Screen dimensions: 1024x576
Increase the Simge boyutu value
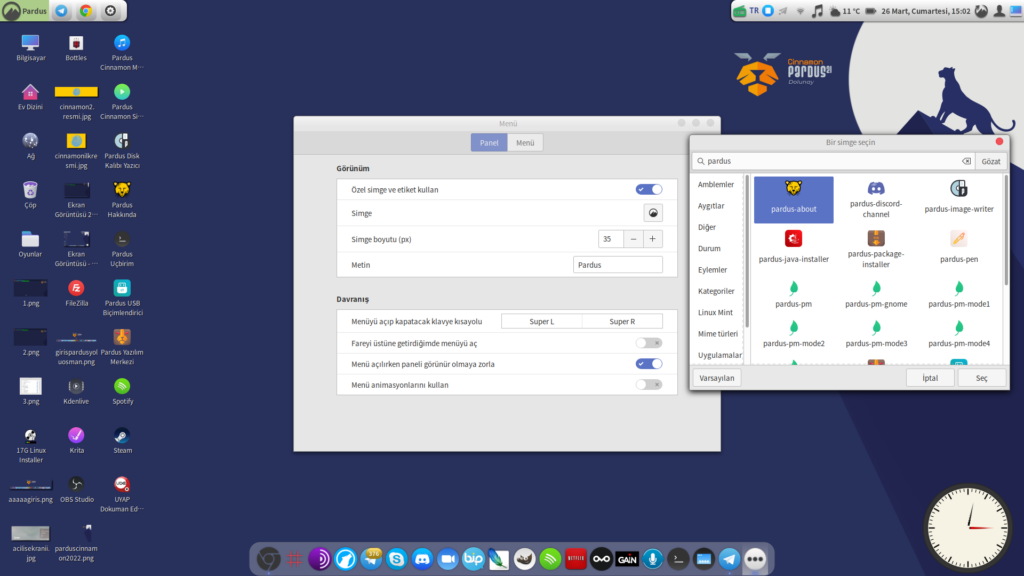pos(652,239)
